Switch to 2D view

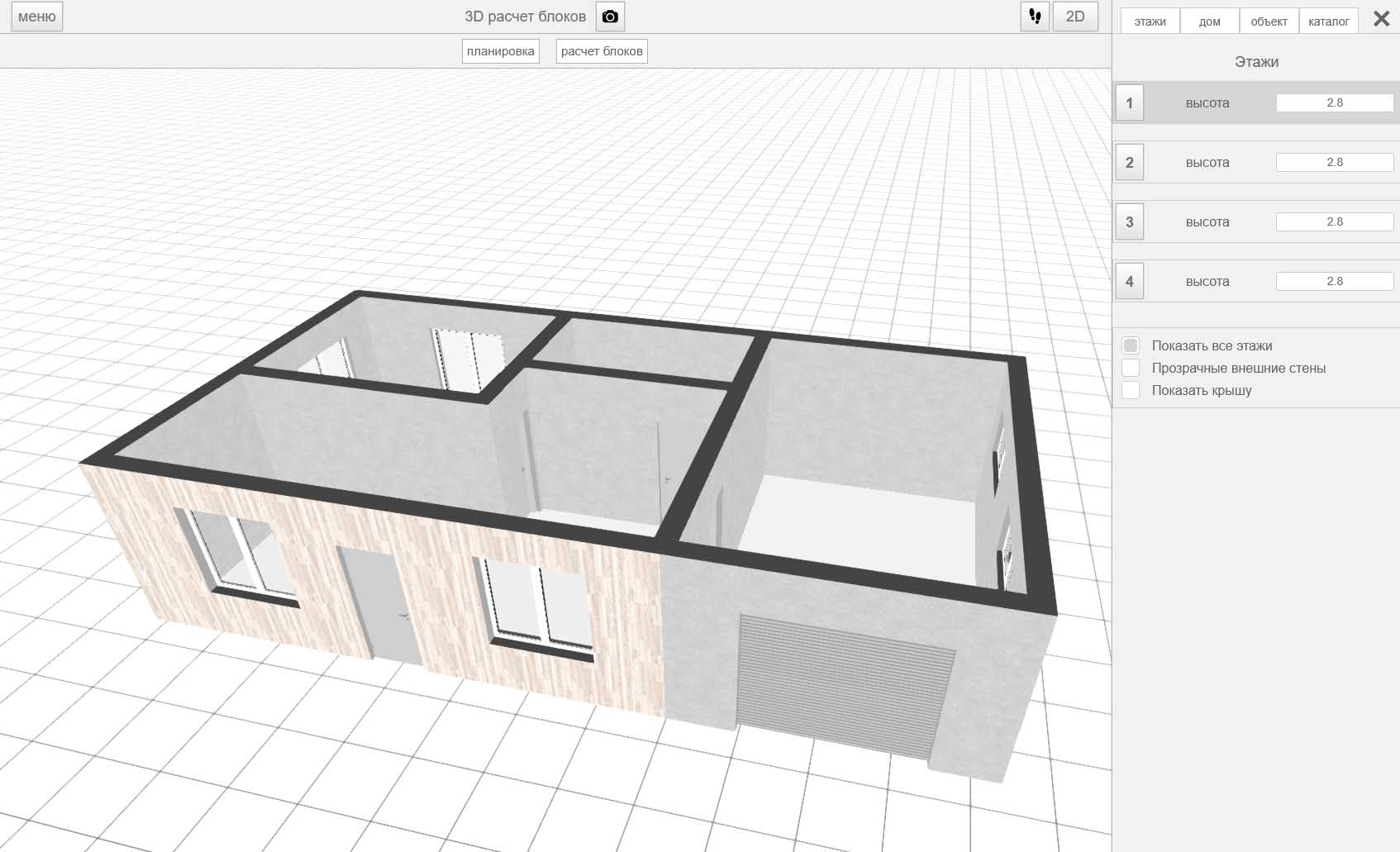[x=1075, y=17]
